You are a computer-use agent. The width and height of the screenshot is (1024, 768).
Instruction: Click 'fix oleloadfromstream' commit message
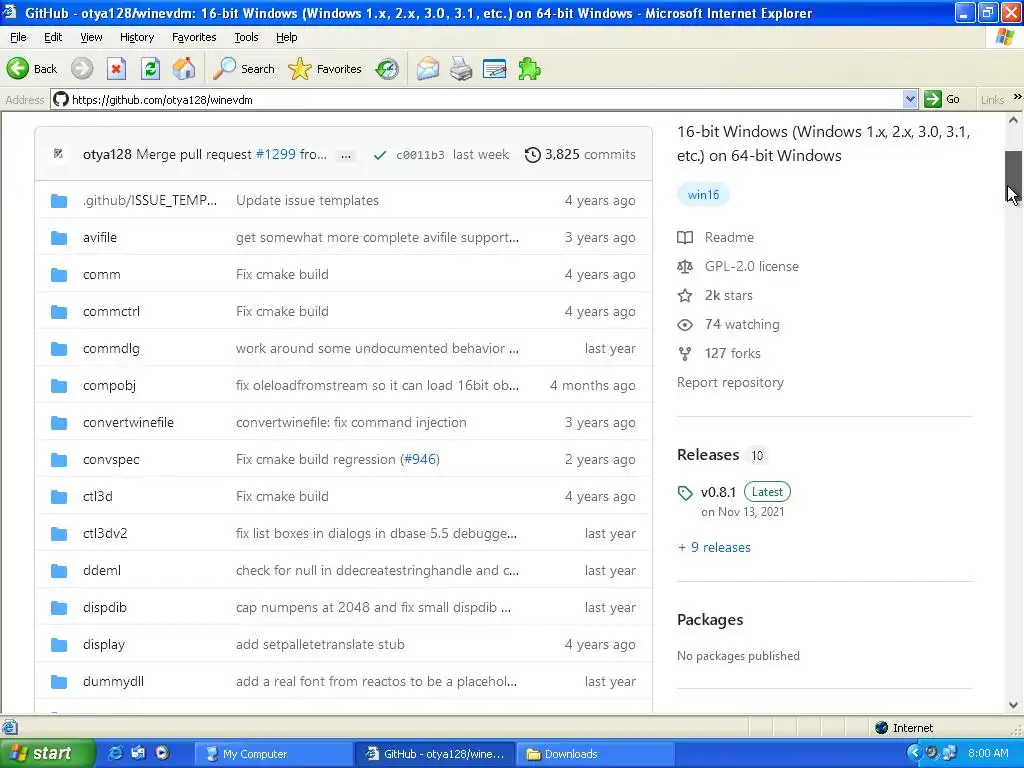(x=377, y=386)
